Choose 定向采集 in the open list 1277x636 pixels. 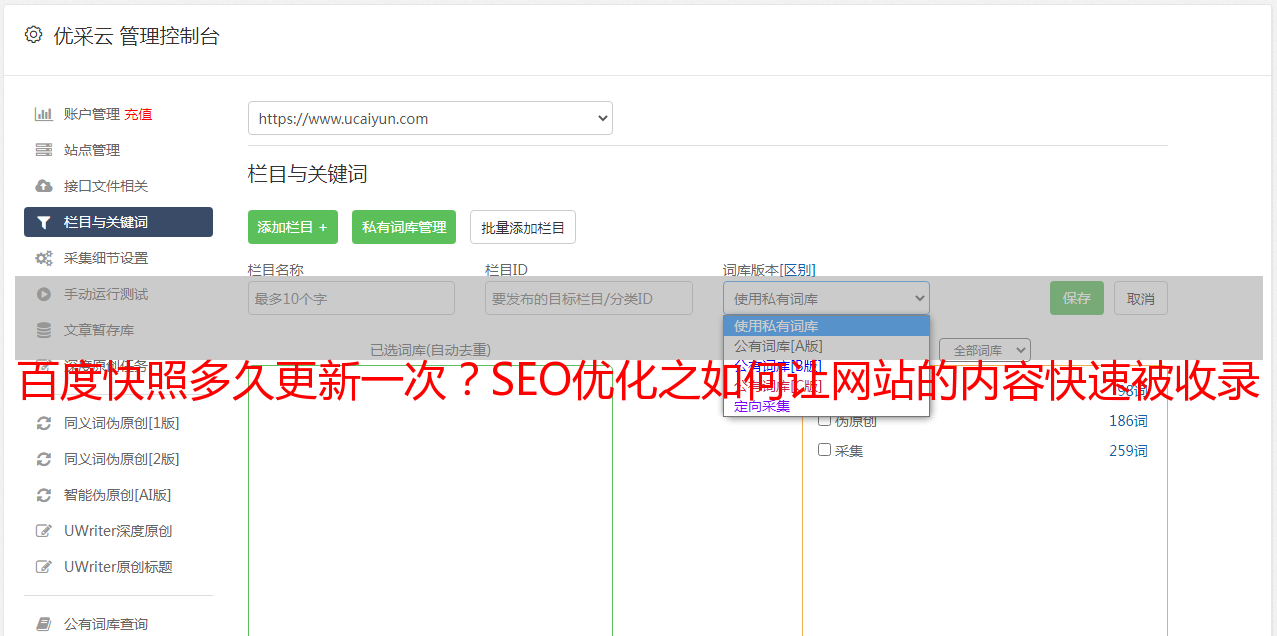click(826, 406)
